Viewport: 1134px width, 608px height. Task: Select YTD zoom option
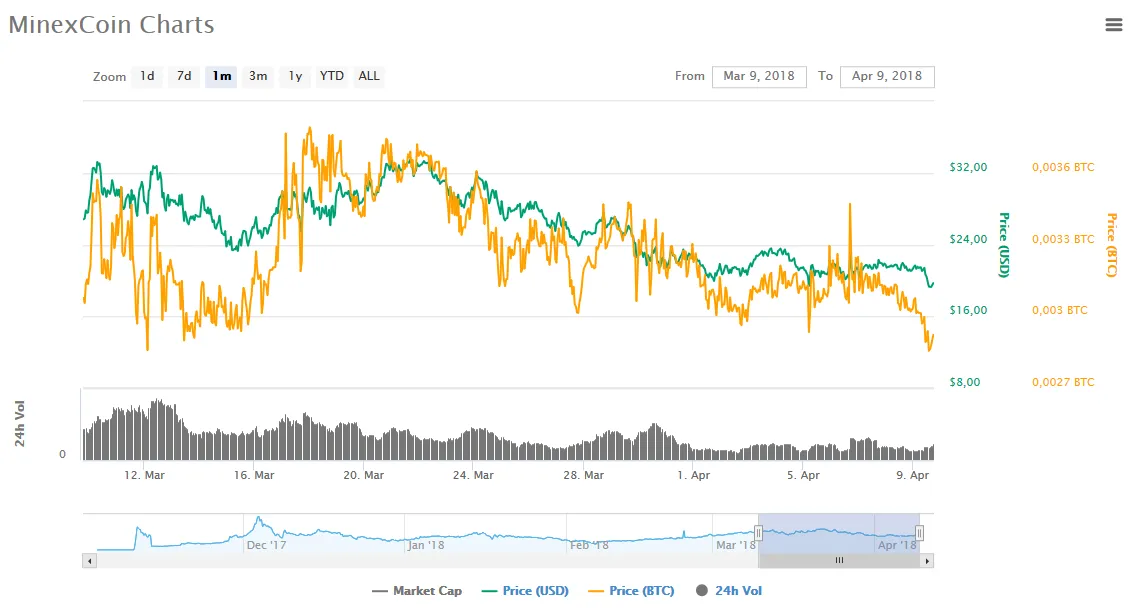(x=332, y=76)
